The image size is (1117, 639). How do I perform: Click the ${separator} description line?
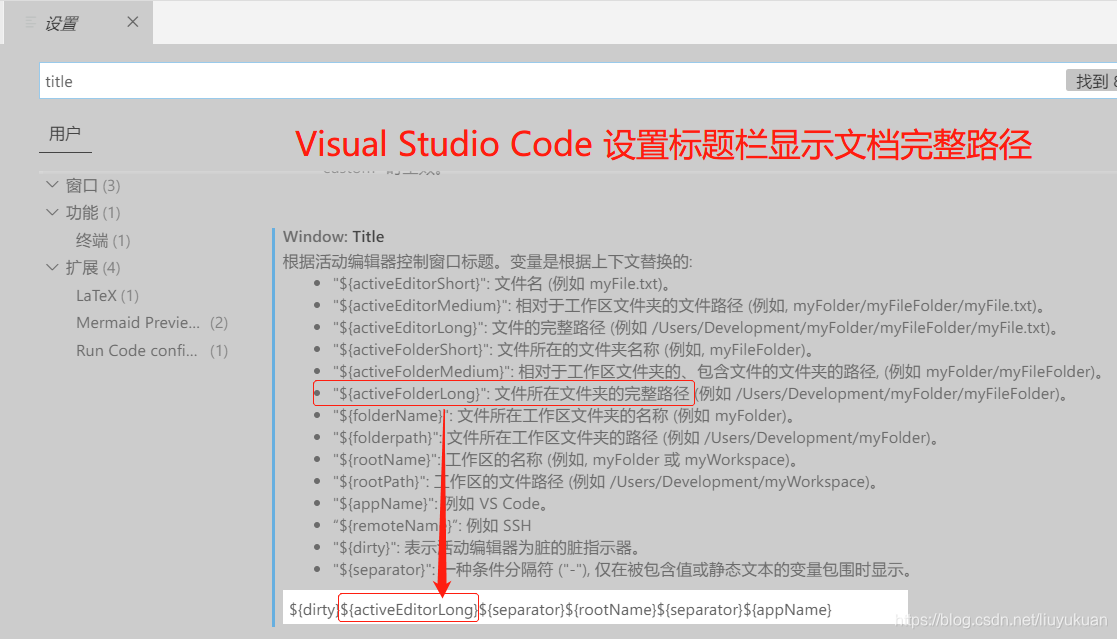[623, 571]
